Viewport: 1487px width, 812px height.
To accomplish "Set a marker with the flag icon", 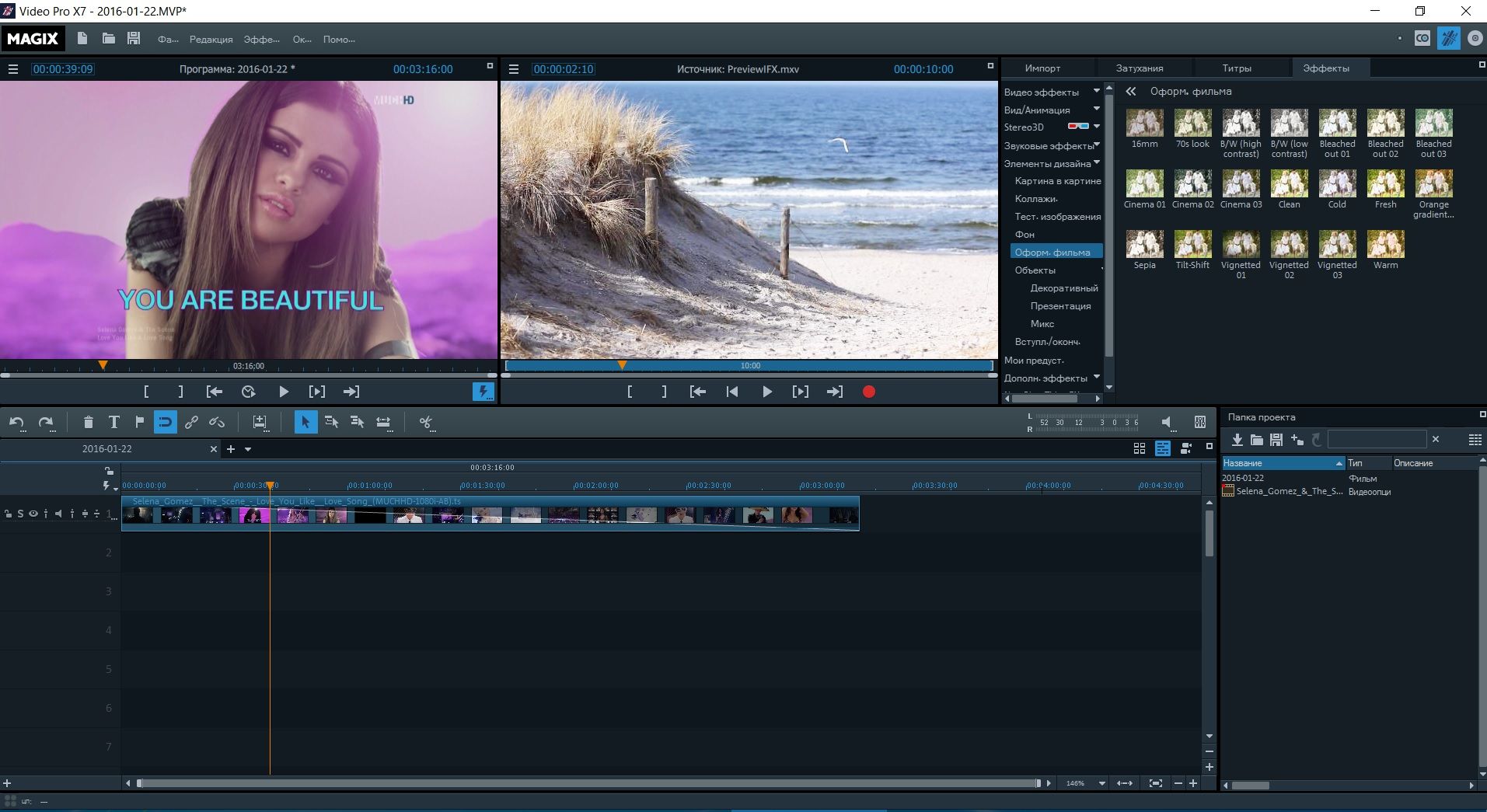I will pyautogui.click(x=139, y=422).
